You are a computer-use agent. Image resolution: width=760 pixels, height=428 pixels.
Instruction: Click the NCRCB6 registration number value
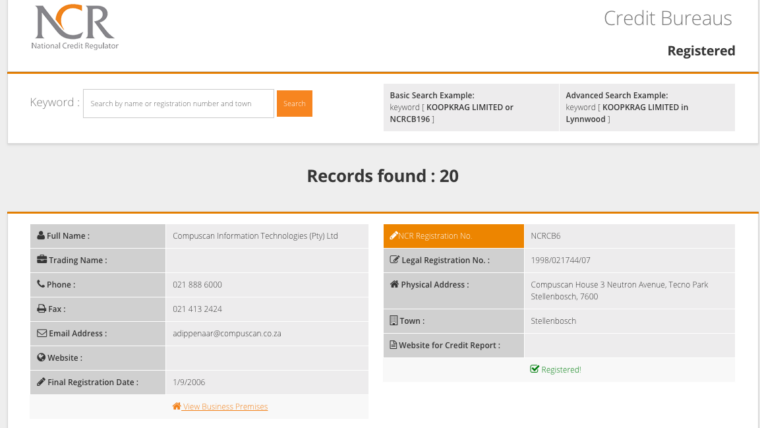(545, 236)
